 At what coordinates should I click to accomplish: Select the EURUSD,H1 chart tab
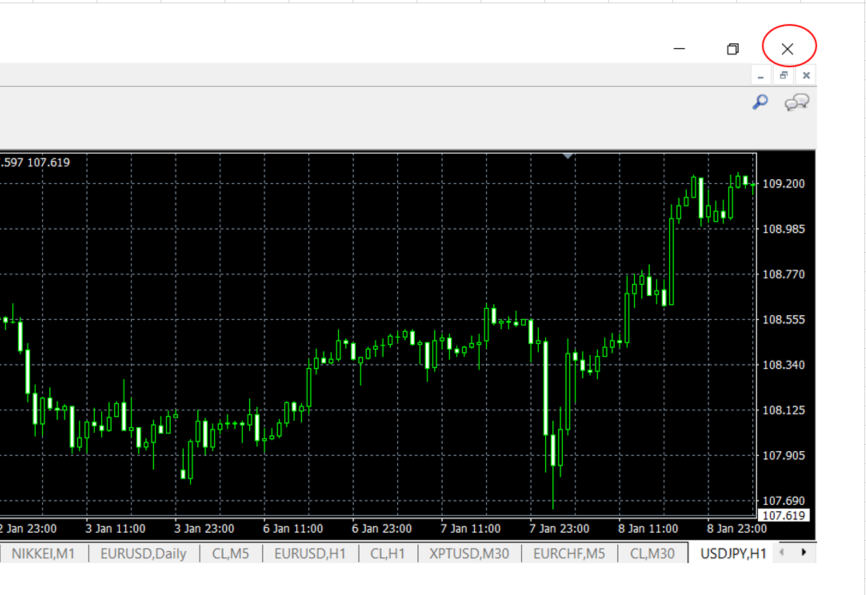[310, 554]
